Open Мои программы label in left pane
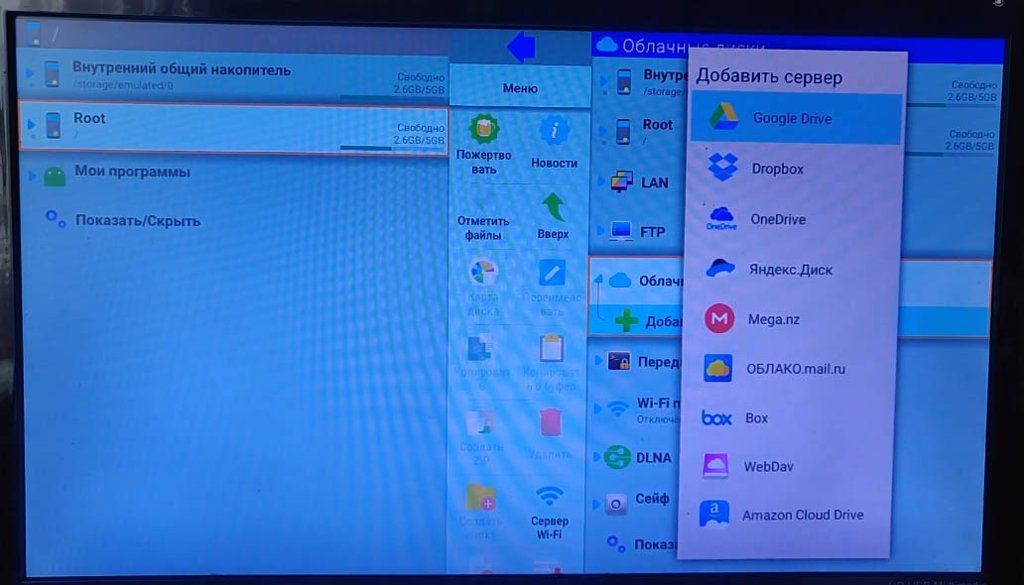The image size is (1024, 585). [x=133, y=172]
